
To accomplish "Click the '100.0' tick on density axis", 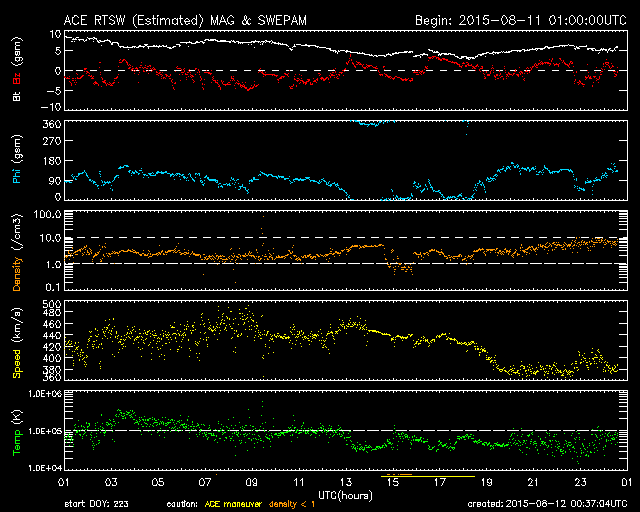I will click(x=47, y=214).
